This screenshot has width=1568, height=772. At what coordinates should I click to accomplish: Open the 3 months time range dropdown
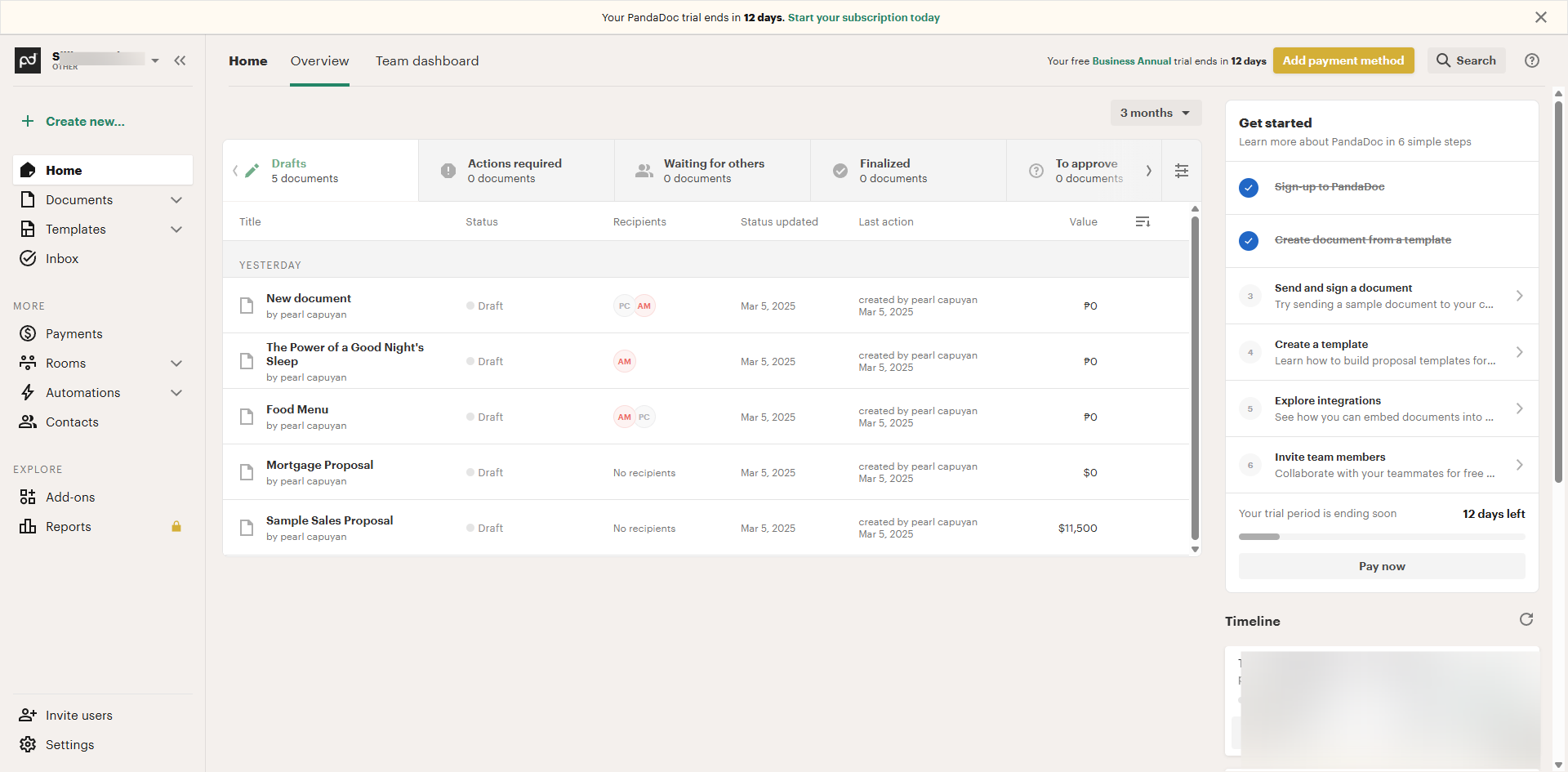click(x=1155, y=113)
